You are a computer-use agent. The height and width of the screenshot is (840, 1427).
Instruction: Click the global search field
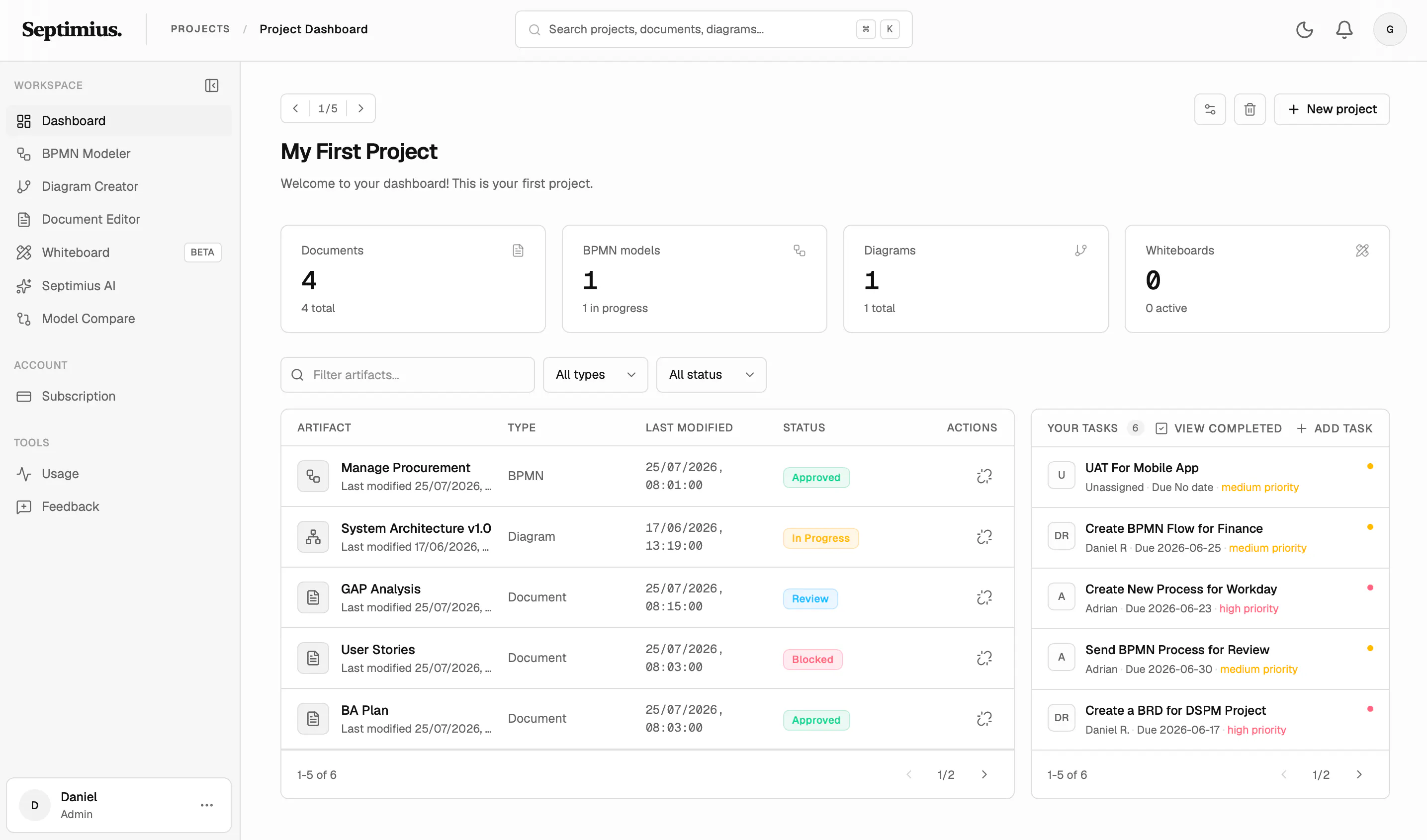coord(713,29)
